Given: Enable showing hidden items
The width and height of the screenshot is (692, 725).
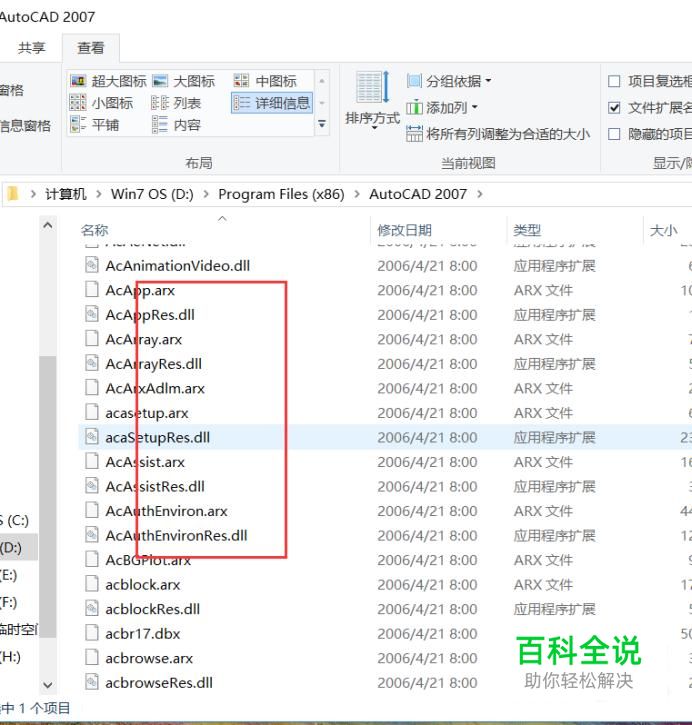Looking at the screenshot, I should [614, 134].
